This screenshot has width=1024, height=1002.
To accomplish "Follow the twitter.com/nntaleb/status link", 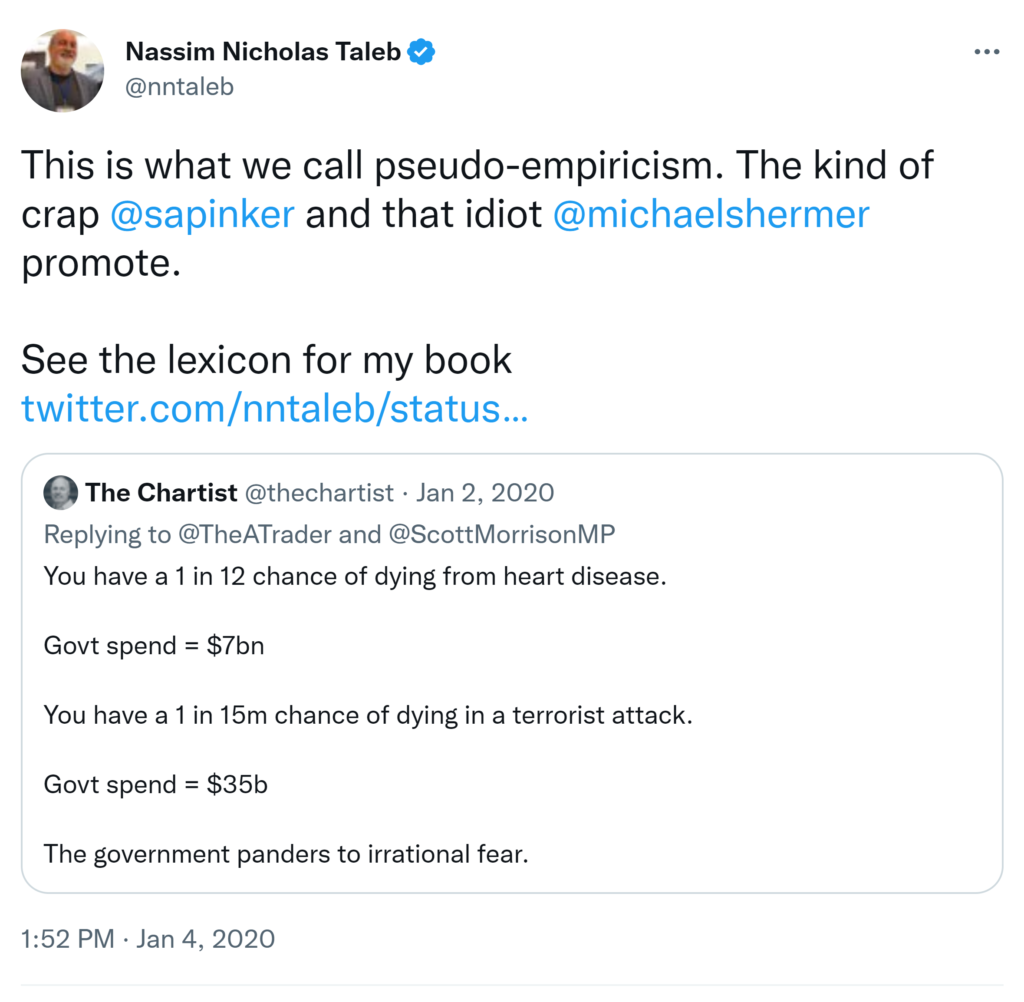I will point(273,408).
